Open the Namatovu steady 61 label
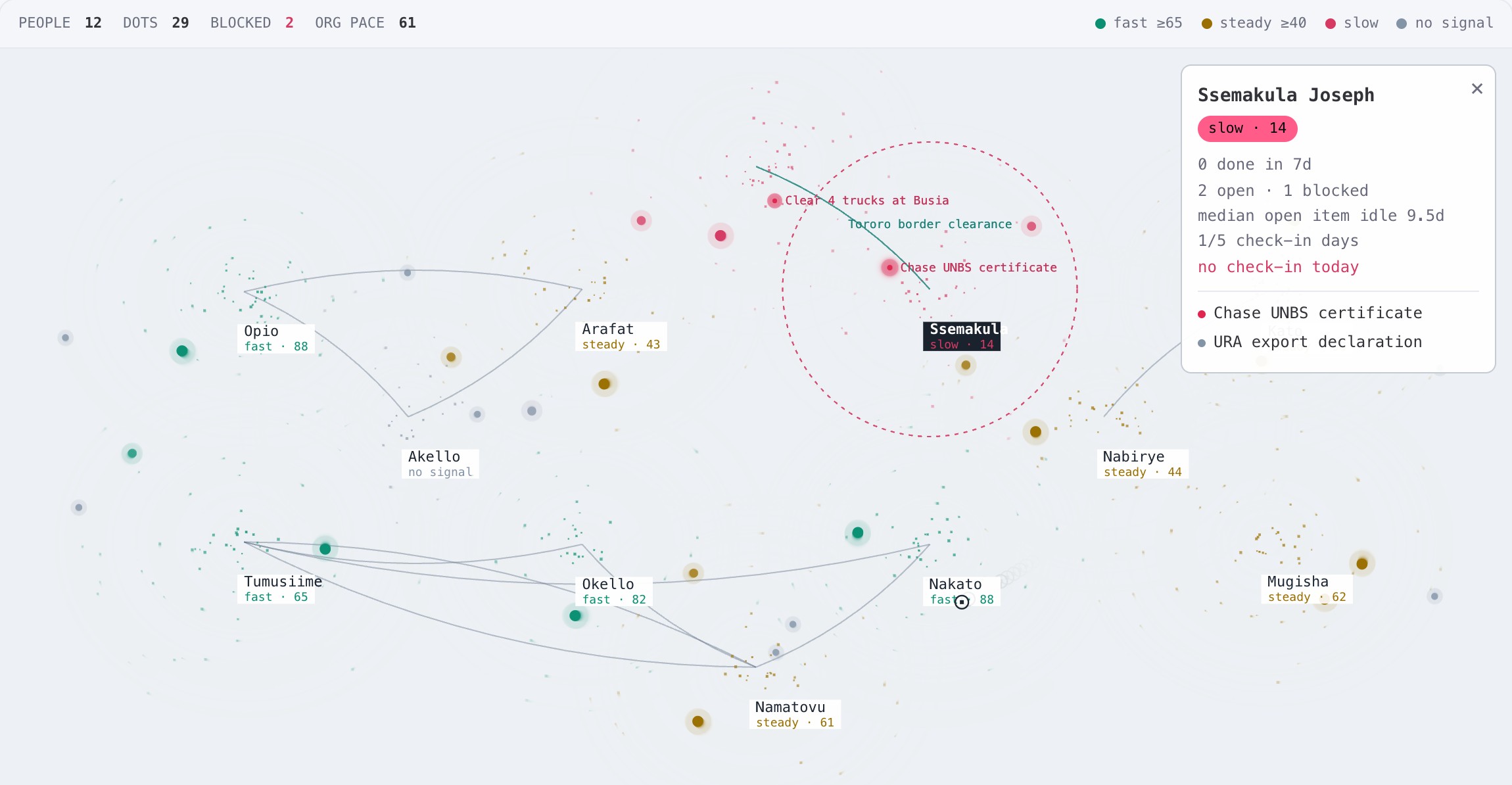This screenshot has height=785, width=1512. tap(795, 715)
